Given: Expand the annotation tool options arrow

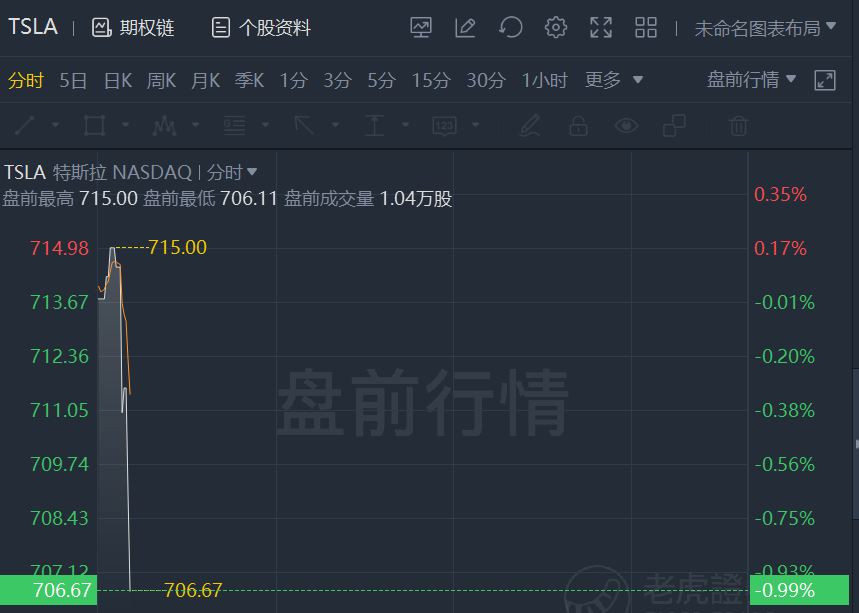Looking at the screenshot, I should [476, 125].
